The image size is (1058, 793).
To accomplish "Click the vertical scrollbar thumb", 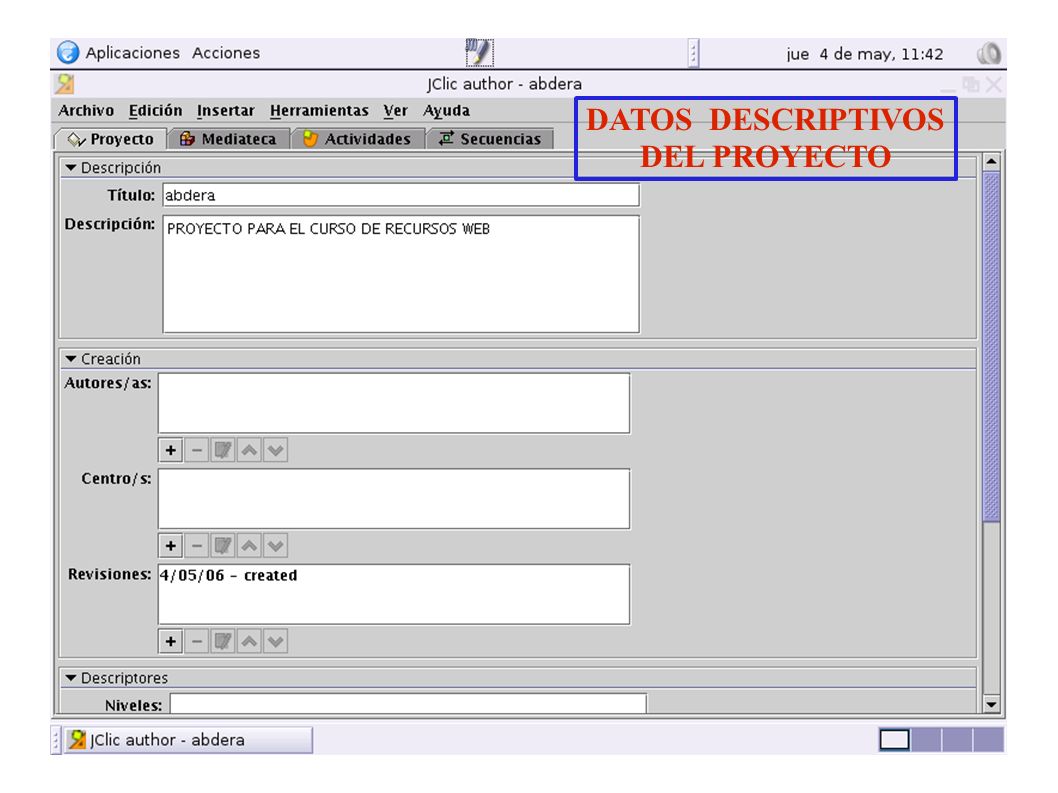I will click(x=991, y=347).
